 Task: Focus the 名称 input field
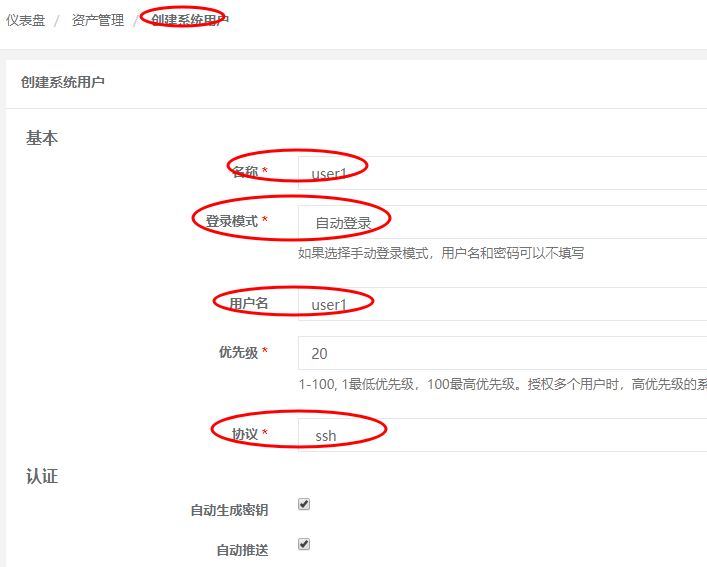[x=502, y=173]
